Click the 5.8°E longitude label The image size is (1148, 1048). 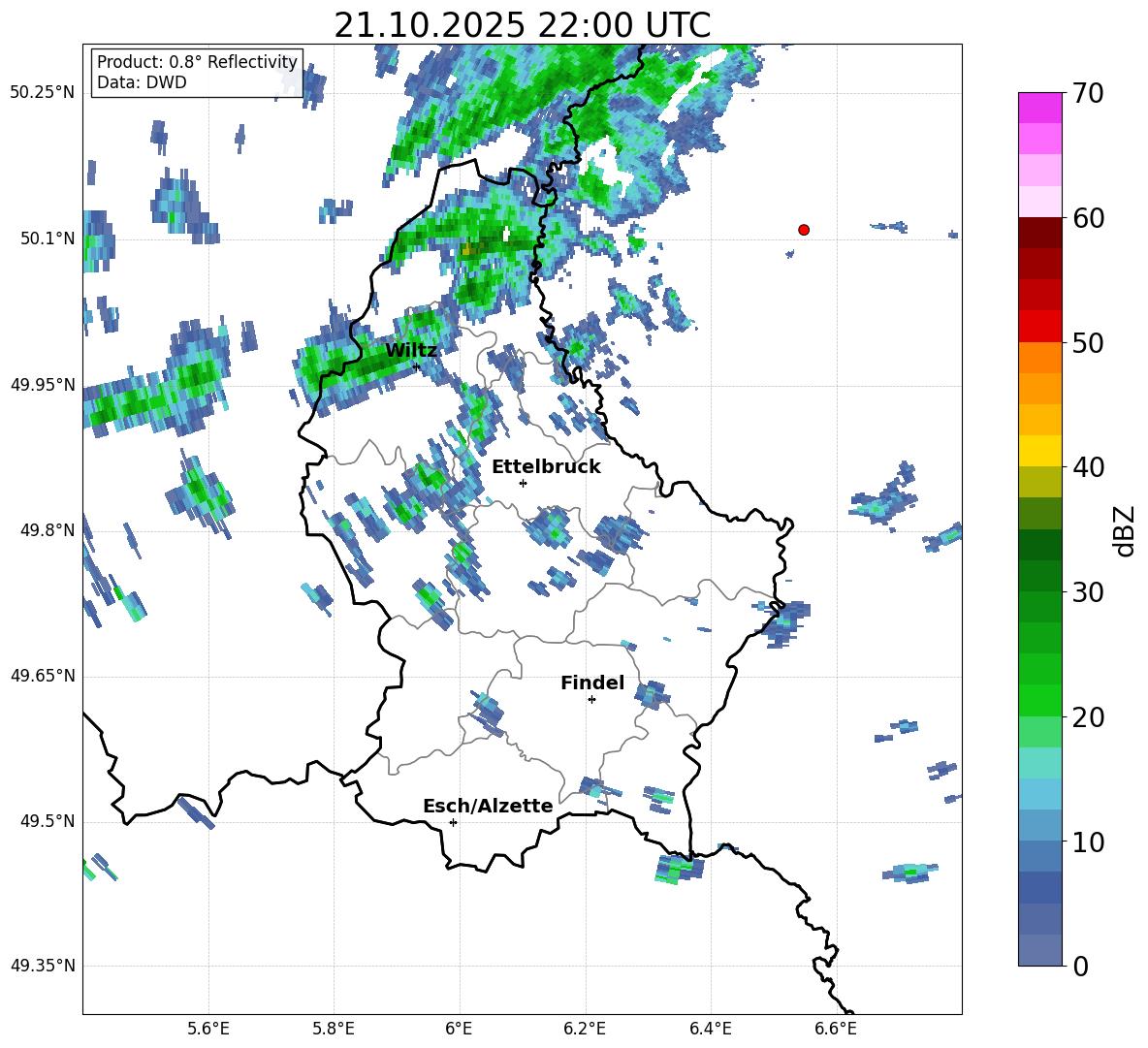[x=334, y=1029]
